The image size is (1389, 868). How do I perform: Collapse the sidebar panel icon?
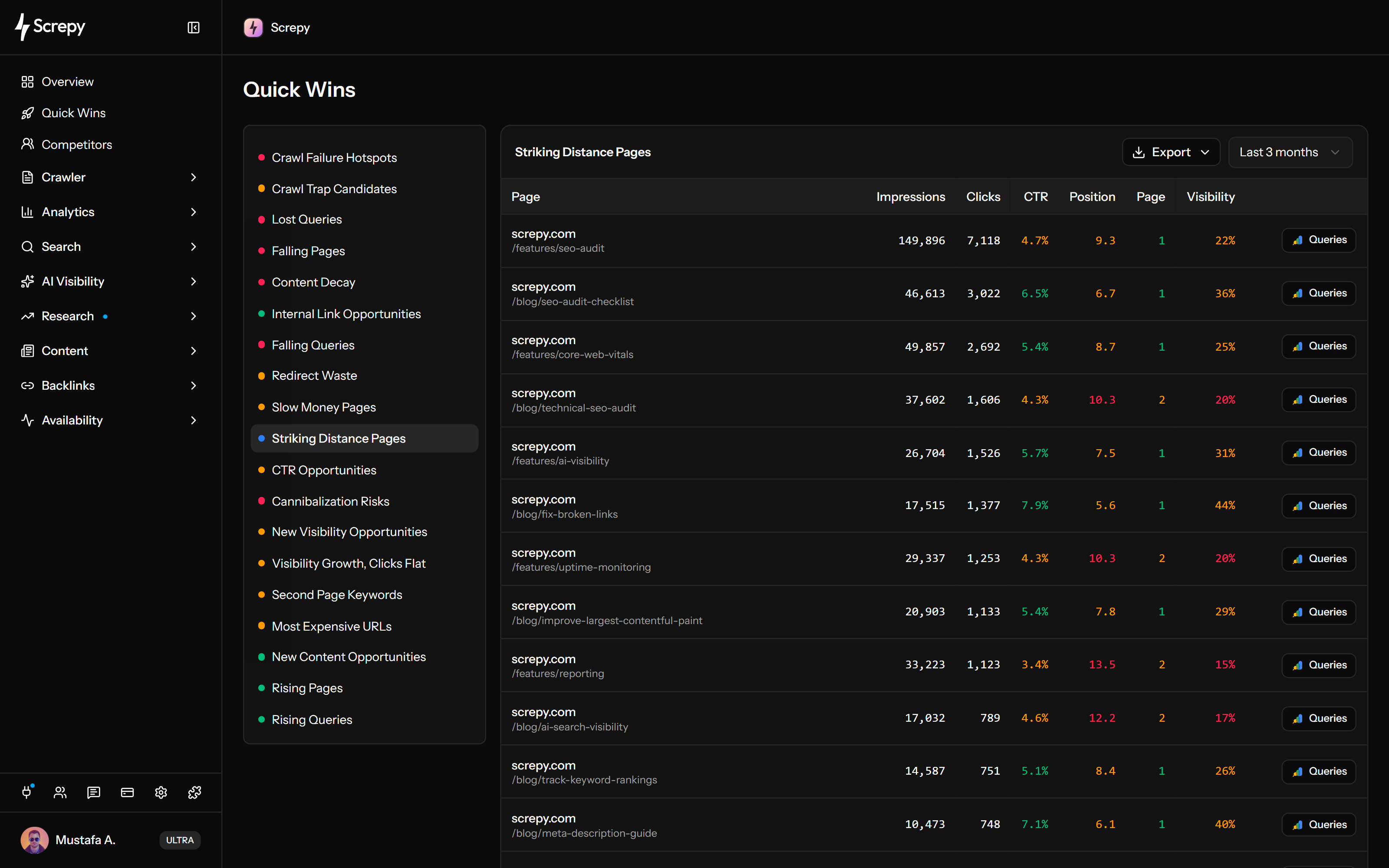(194, 27)
